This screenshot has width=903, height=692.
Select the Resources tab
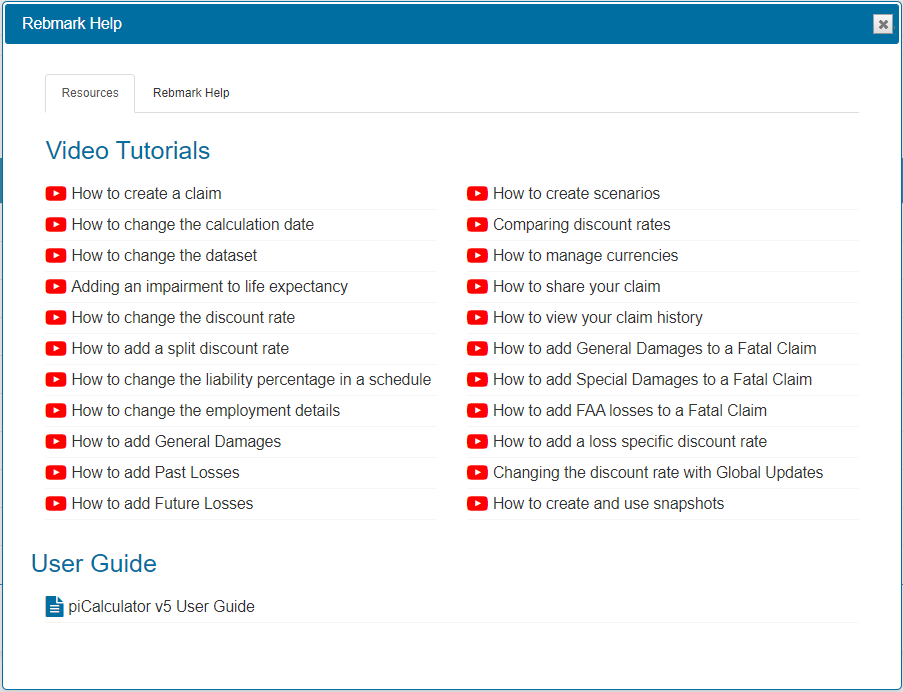point(90,93)
